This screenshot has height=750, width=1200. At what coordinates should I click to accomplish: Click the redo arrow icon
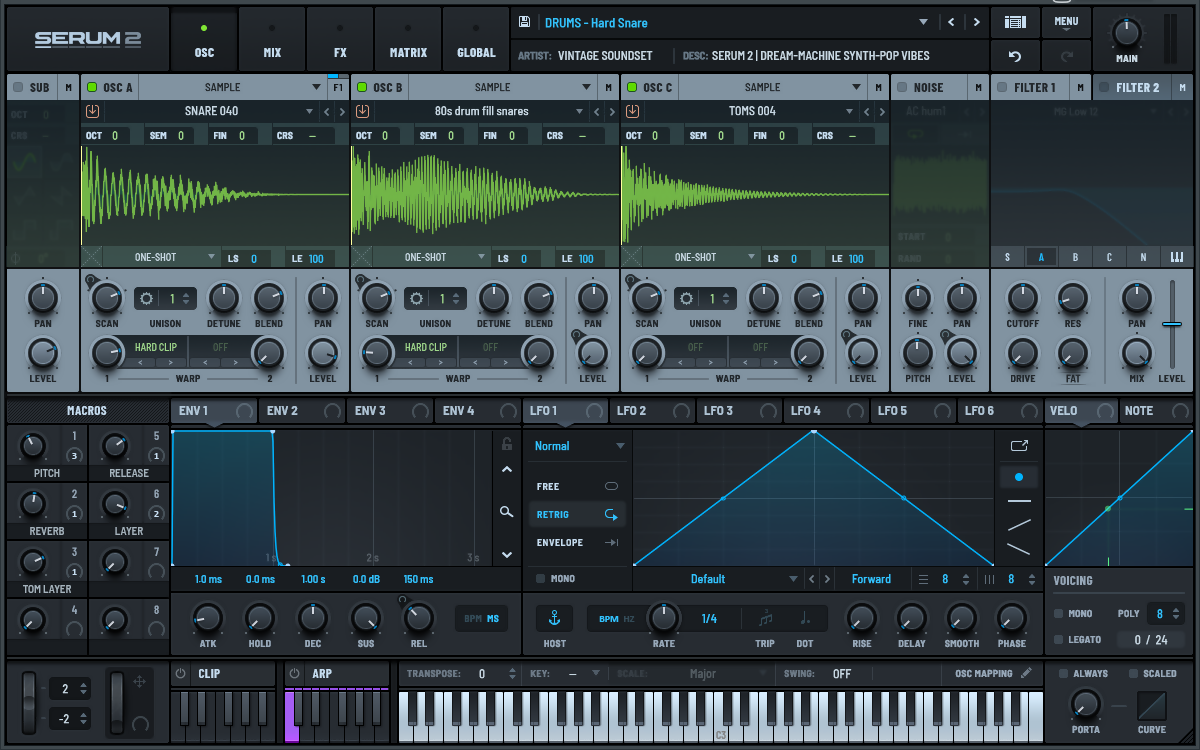tap(1065, 56)
